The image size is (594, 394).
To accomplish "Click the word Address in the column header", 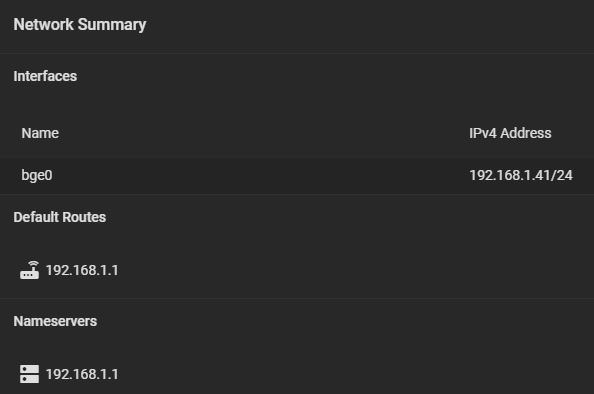I will click(526, 133).
